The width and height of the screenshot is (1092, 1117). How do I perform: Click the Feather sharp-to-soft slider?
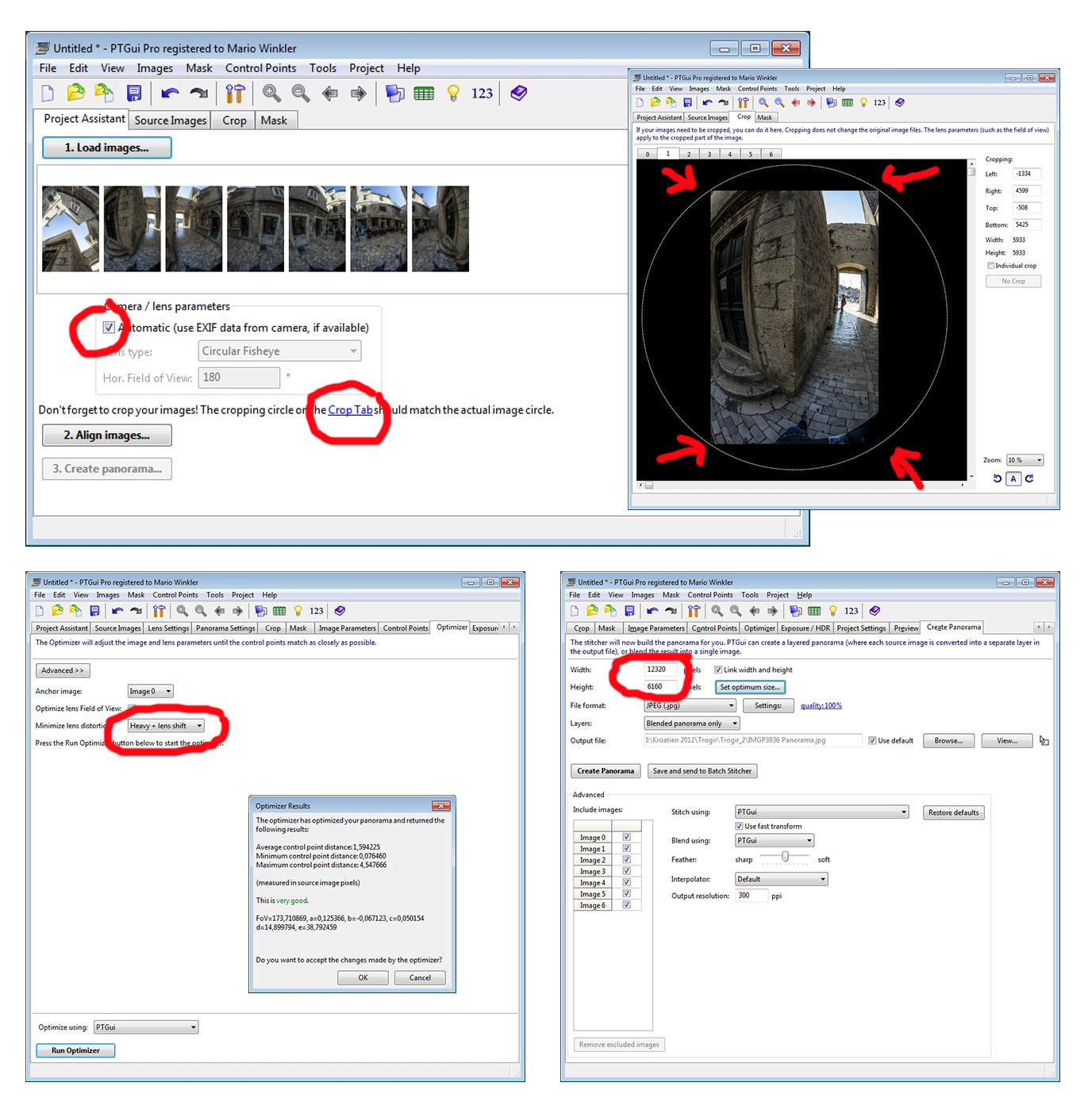tap(785, 857)
